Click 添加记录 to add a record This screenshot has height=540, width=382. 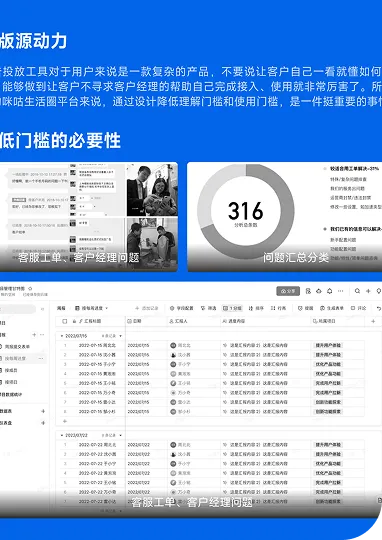click(147, 308)
